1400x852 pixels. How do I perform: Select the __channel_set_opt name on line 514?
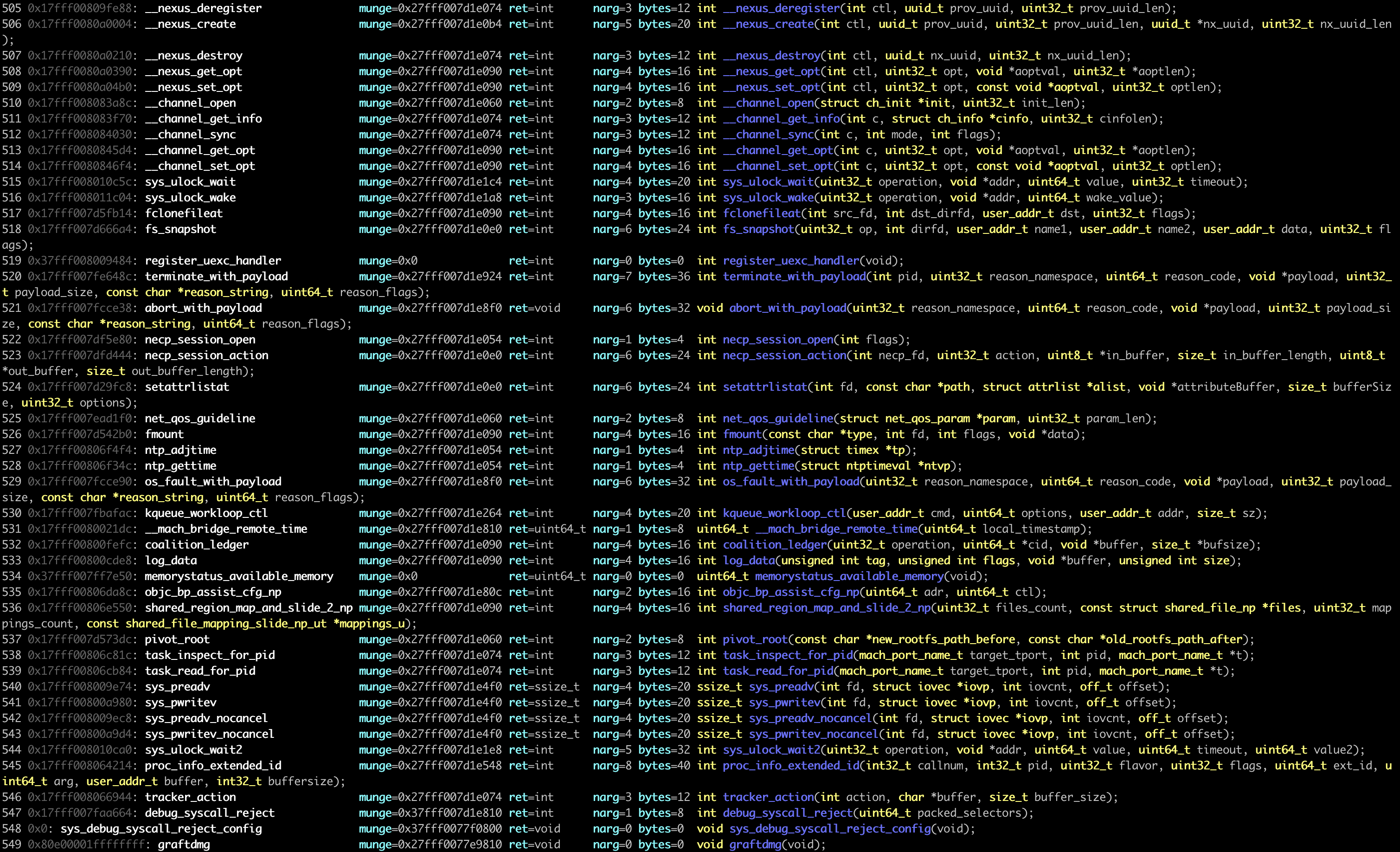coord(200,166)
